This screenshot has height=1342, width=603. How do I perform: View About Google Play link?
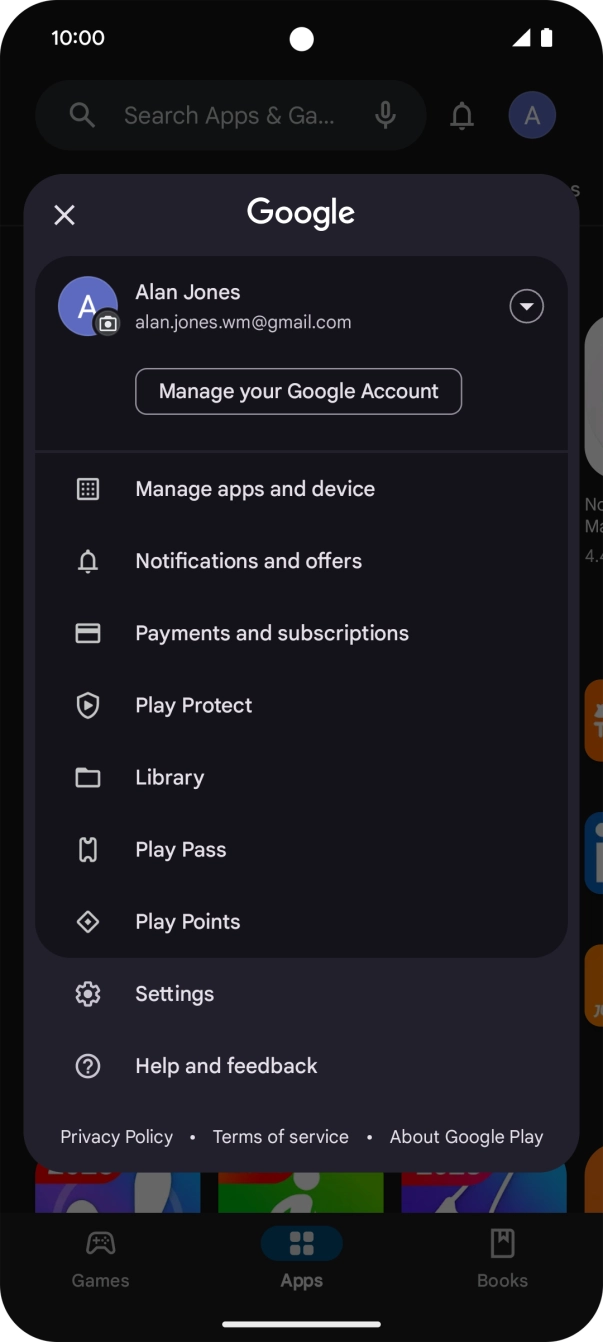pyautogui.click(x=466, y=1137)
